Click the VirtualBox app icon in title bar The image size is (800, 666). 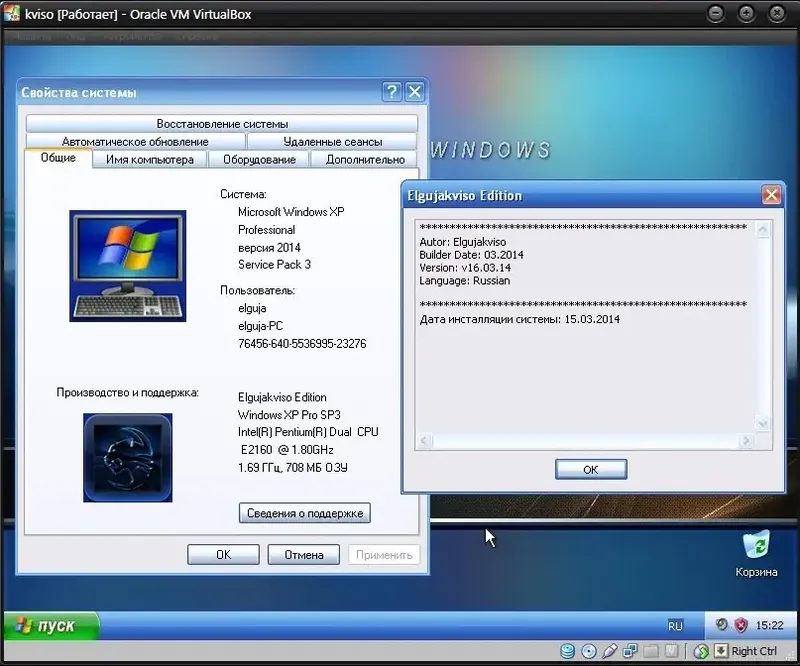click(12, 13)
